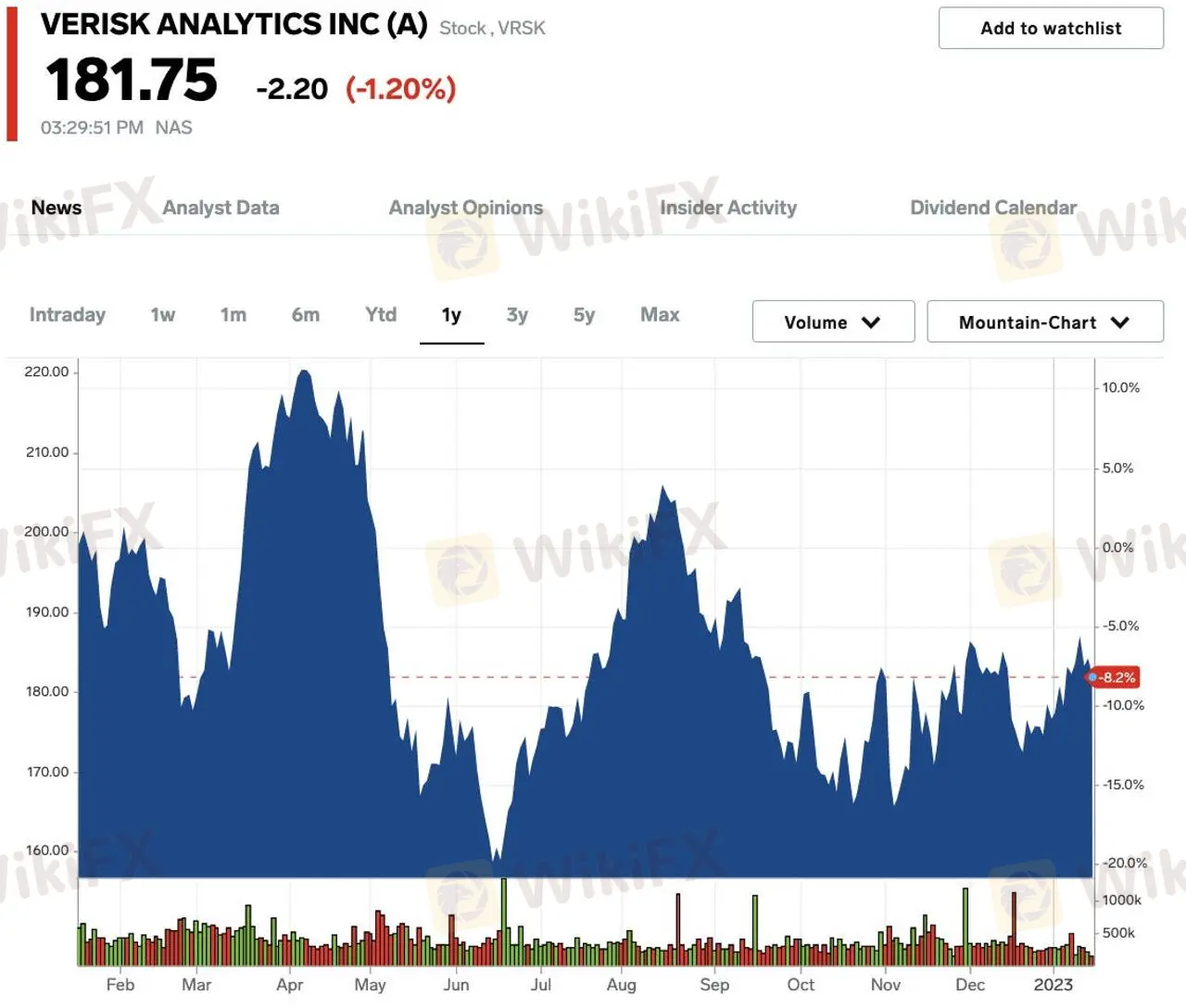The image size is (1186, 1008).
Task: Click the 10.0% percent axis label
Action: coord(1121,388)
